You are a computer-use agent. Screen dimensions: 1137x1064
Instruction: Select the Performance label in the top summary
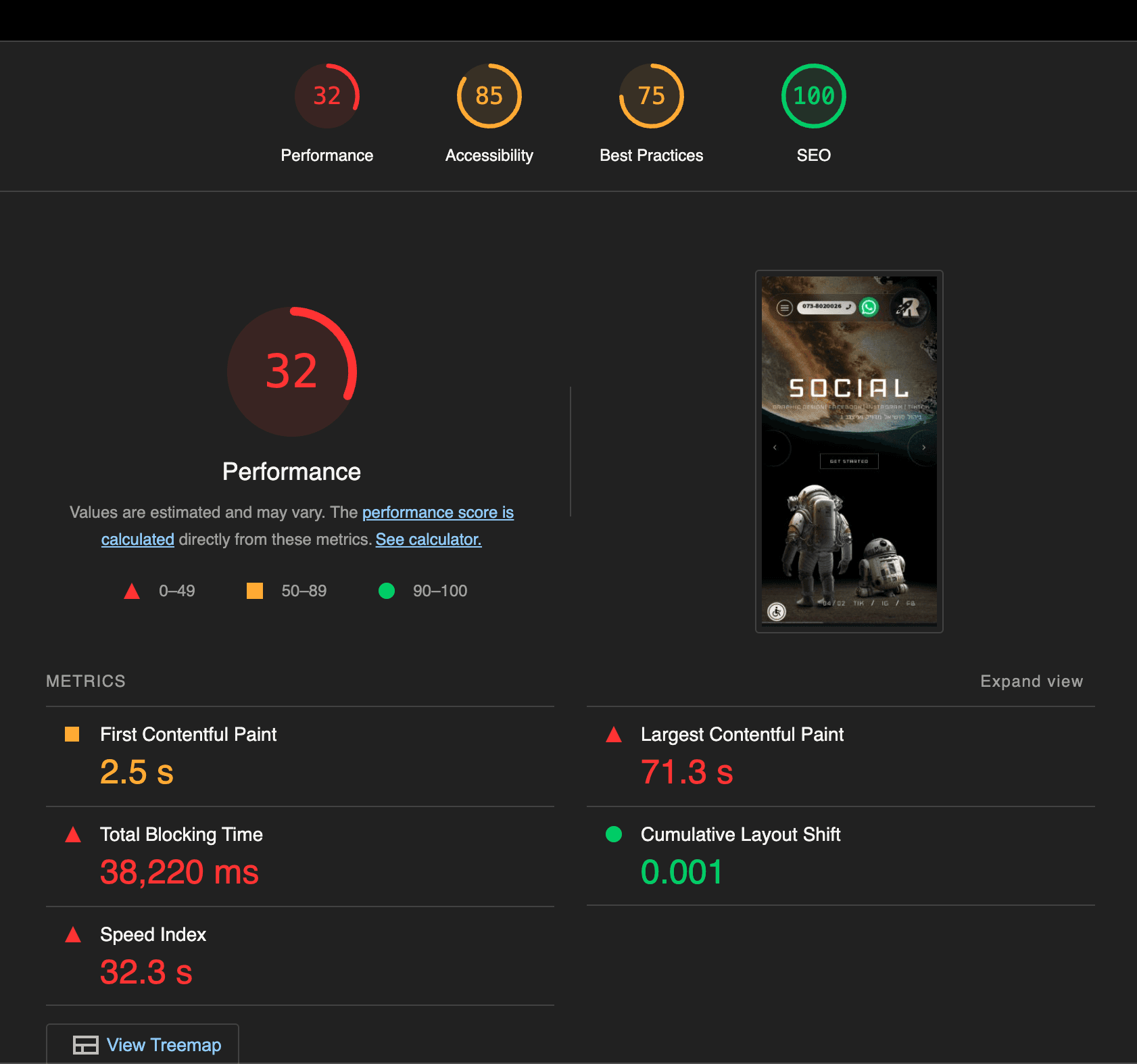click(327, 155)
